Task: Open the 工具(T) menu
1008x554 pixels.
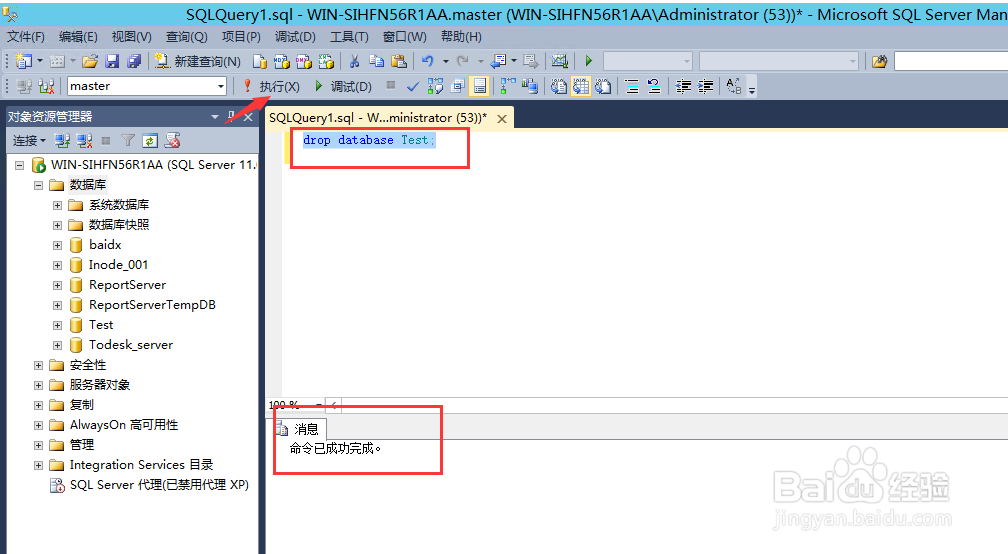Action: click(349, 37)
